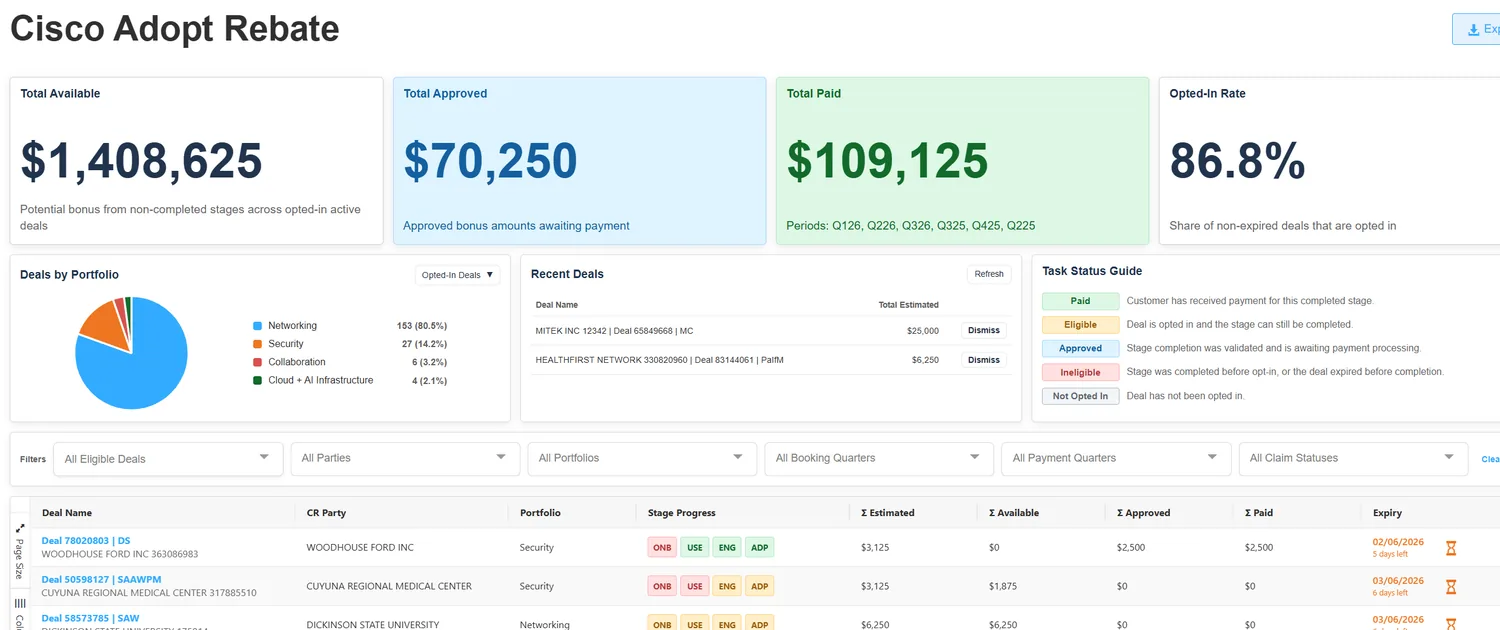The image size is (1500, 630).
Task: Click the $70,250 Total Approved value
Action: tap(491, 161)
